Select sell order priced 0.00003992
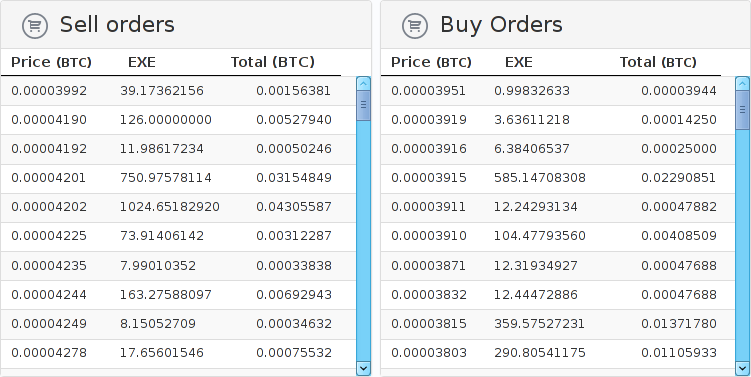Image resolution: width=751 pixels, height=377 pixels. click(178, 91)
